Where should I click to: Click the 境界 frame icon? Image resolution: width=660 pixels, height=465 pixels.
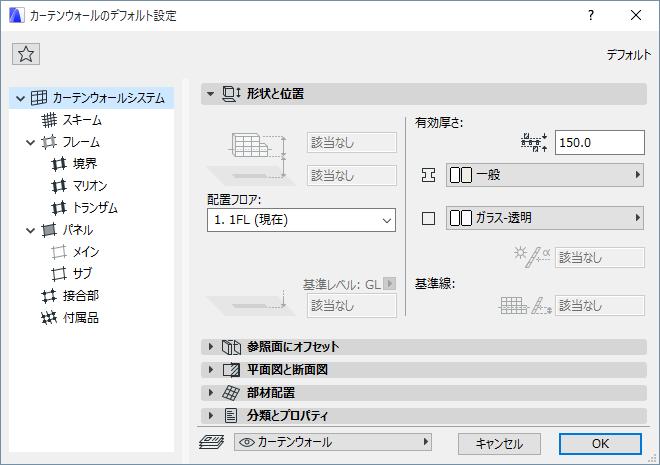59,164
